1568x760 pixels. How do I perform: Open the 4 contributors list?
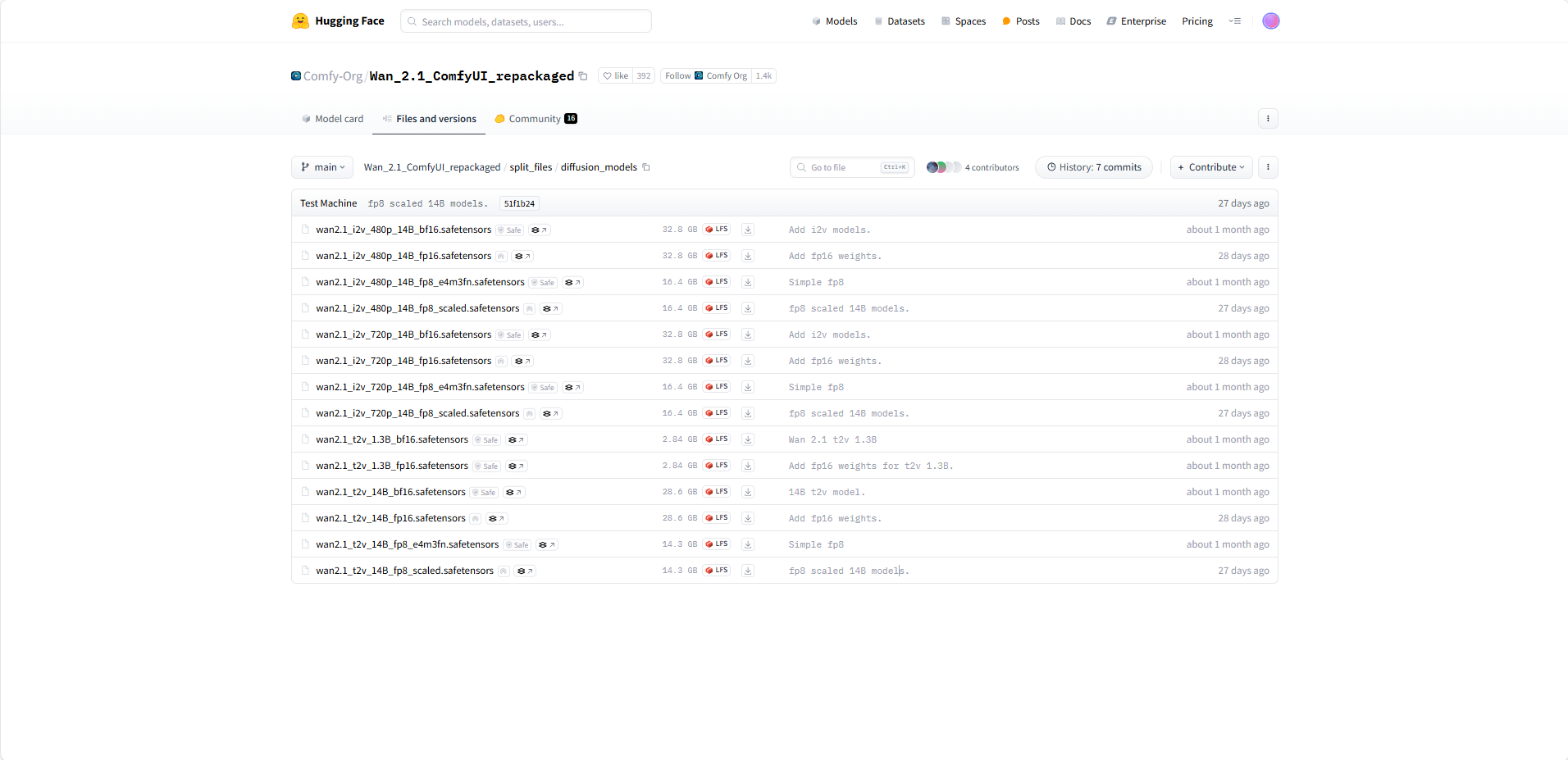pyautogui.click(x=973, y=167)
